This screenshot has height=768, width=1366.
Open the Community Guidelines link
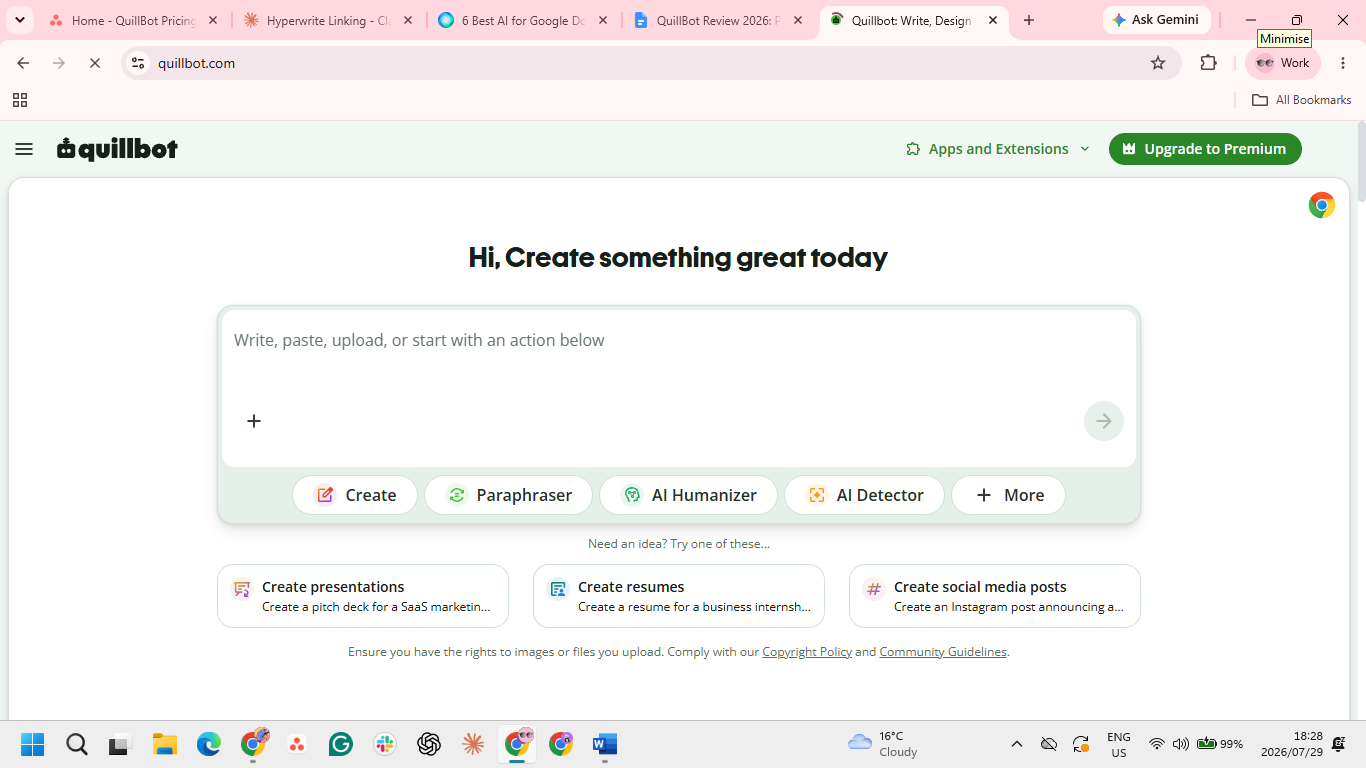point(943,652)
